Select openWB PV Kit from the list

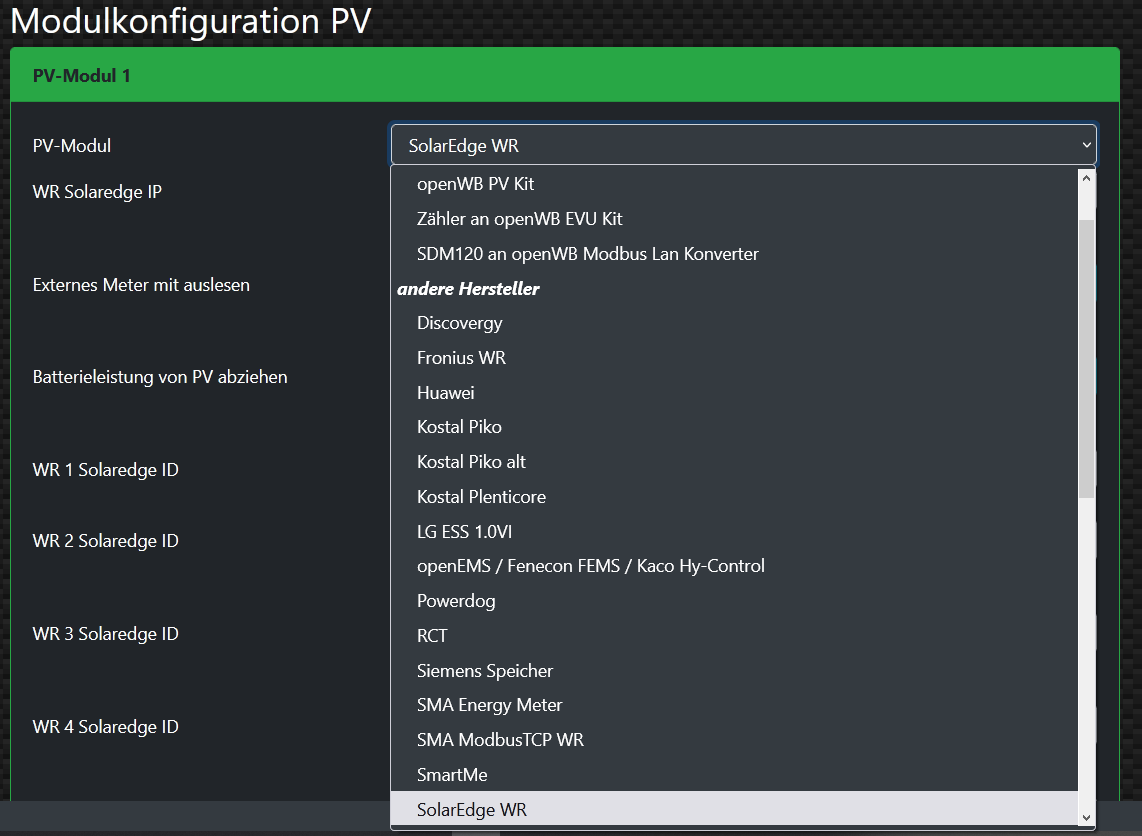pos(475,184)
